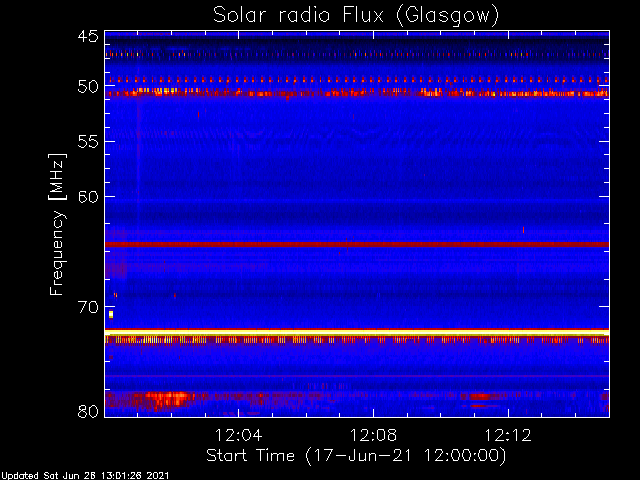This screenshot has height=480, width=640.
Task: Click the 12:08 time tick label
Action: (373, 435)
